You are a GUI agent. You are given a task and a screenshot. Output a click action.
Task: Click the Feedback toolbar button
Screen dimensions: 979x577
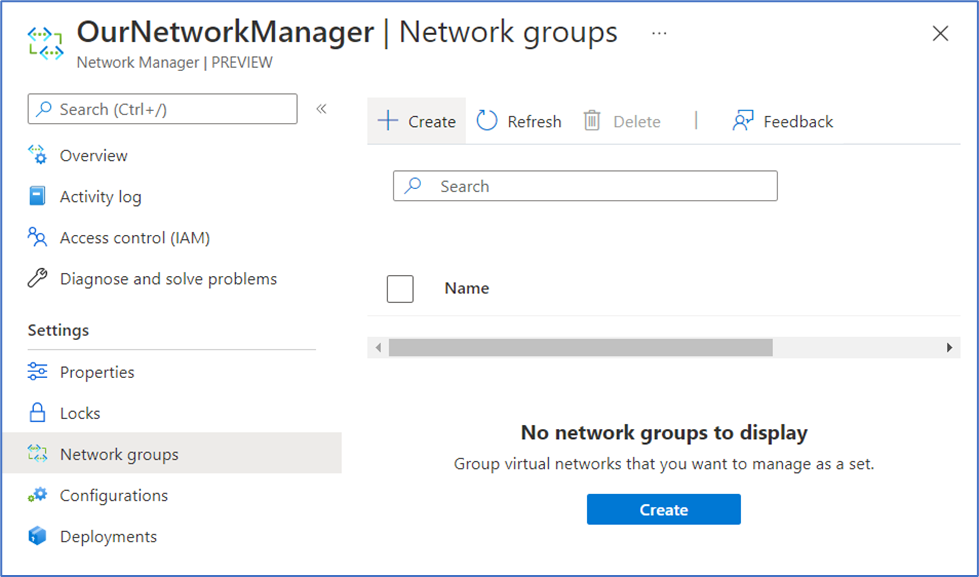click(783, 121)
